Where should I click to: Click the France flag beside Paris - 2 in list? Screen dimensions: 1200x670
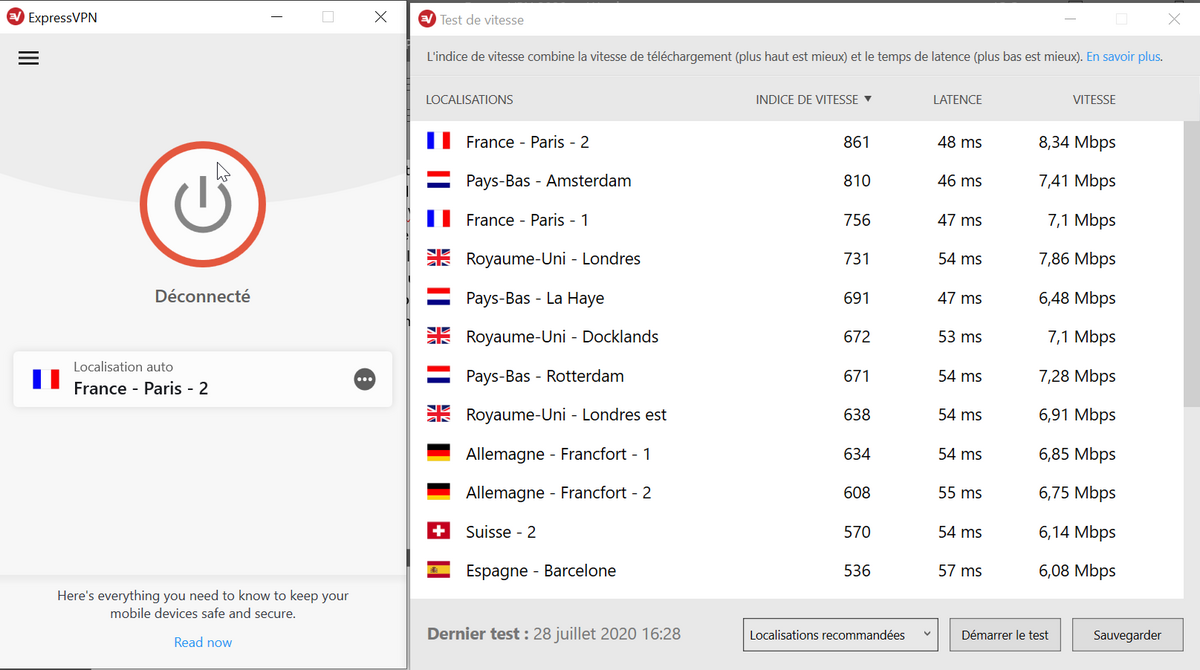438,142
